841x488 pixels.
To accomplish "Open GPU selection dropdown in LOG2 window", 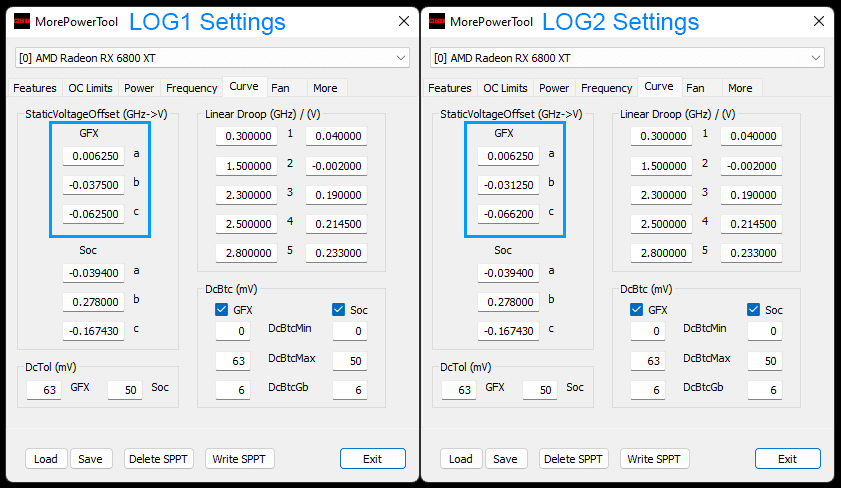I will [628, 58].
